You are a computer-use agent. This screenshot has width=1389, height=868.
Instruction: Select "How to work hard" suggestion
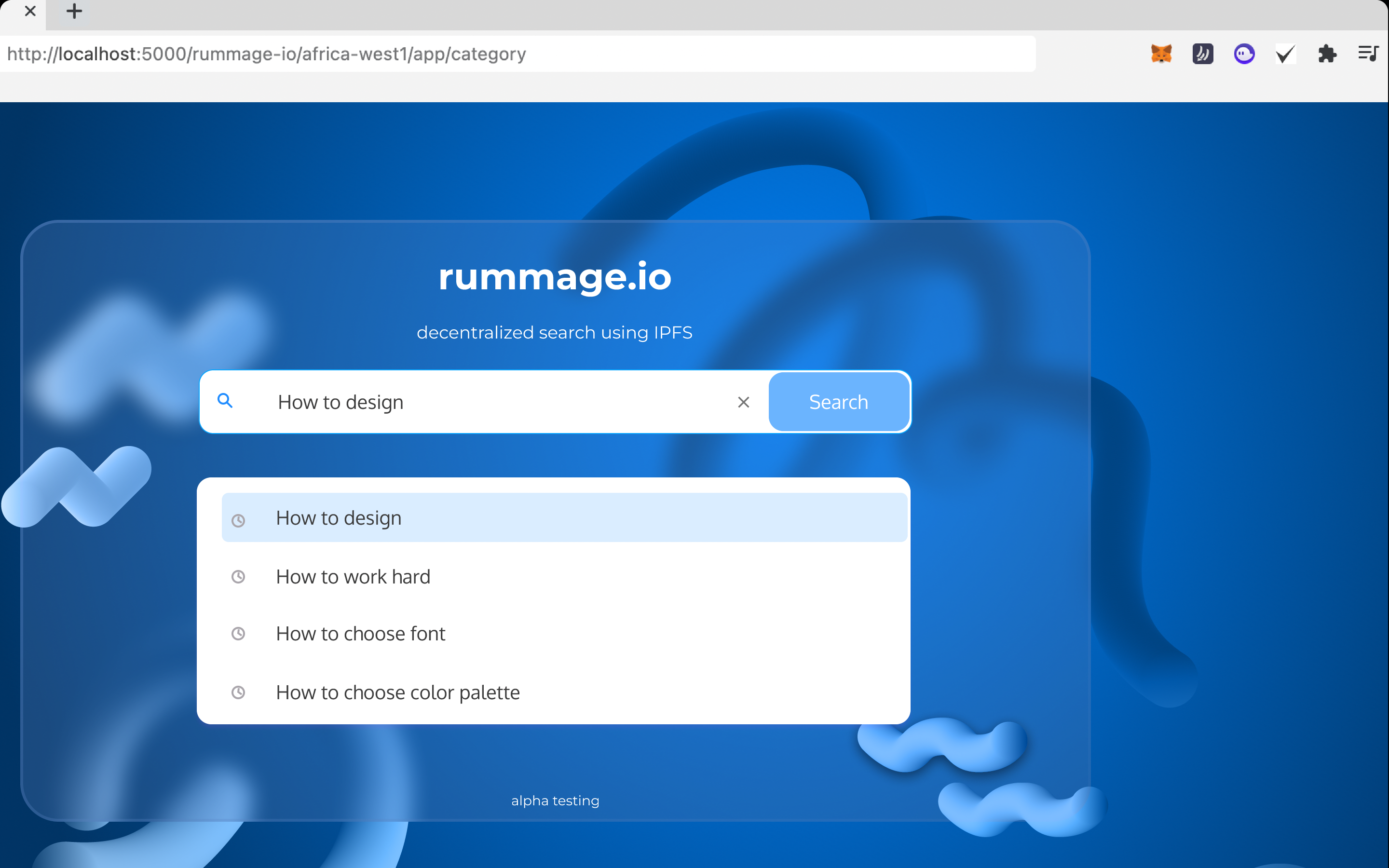(x=353, y=576)
